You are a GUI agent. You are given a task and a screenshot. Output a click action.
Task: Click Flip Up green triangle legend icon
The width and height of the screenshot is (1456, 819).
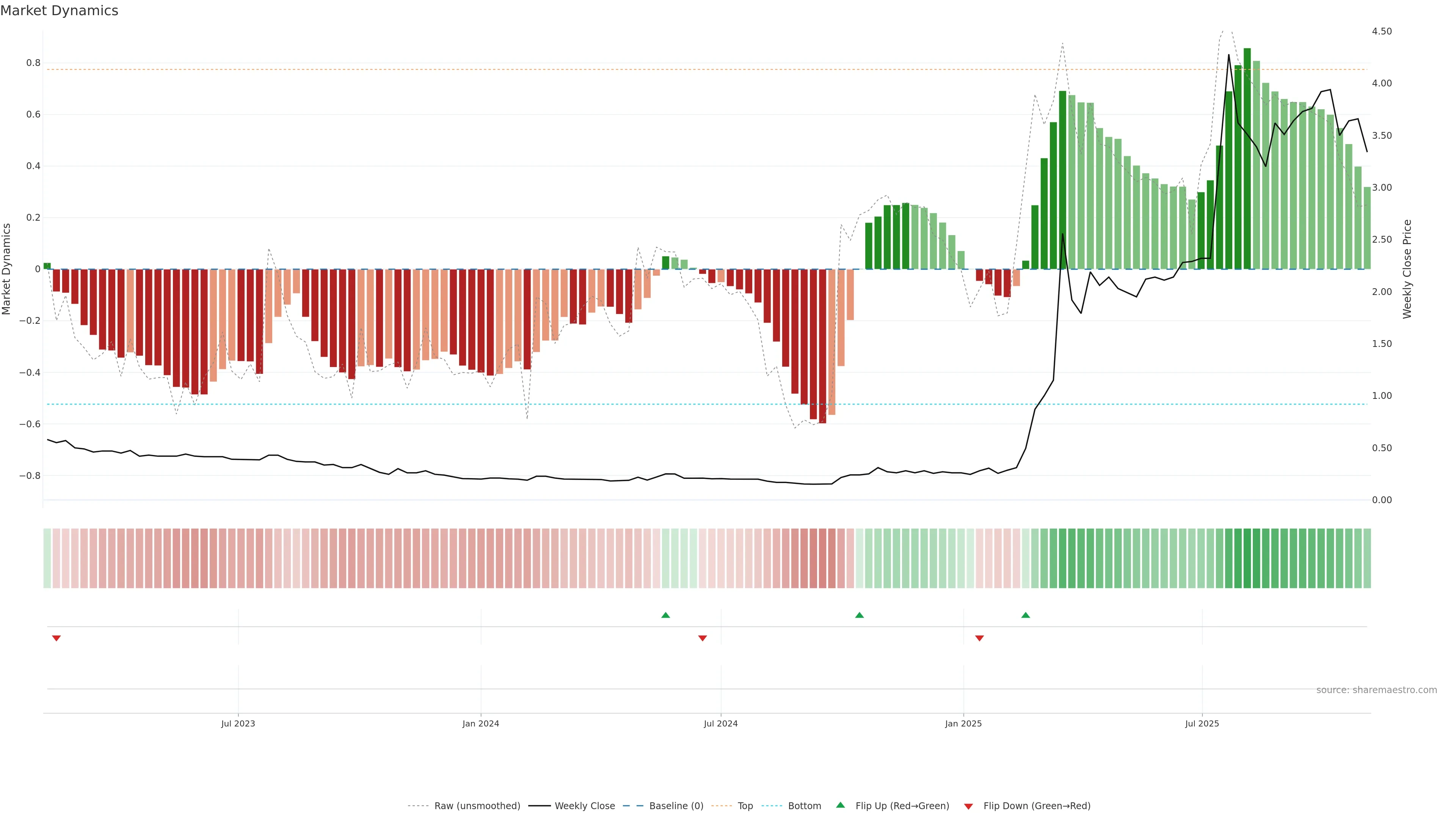pos(841,805)
